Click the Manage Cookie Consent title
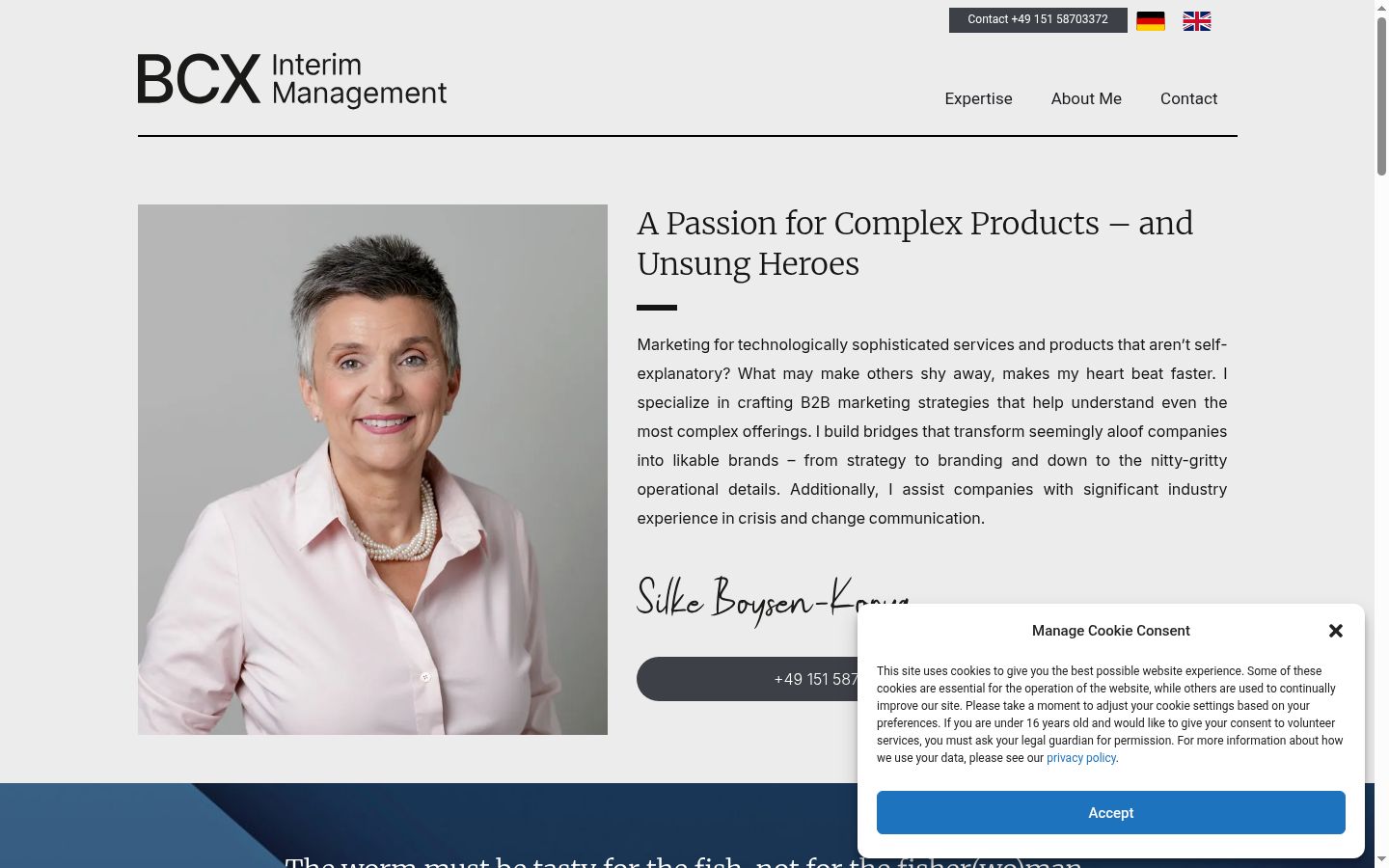The width and height of the screenshot is (1389, 868). [x=1111, y=631]
